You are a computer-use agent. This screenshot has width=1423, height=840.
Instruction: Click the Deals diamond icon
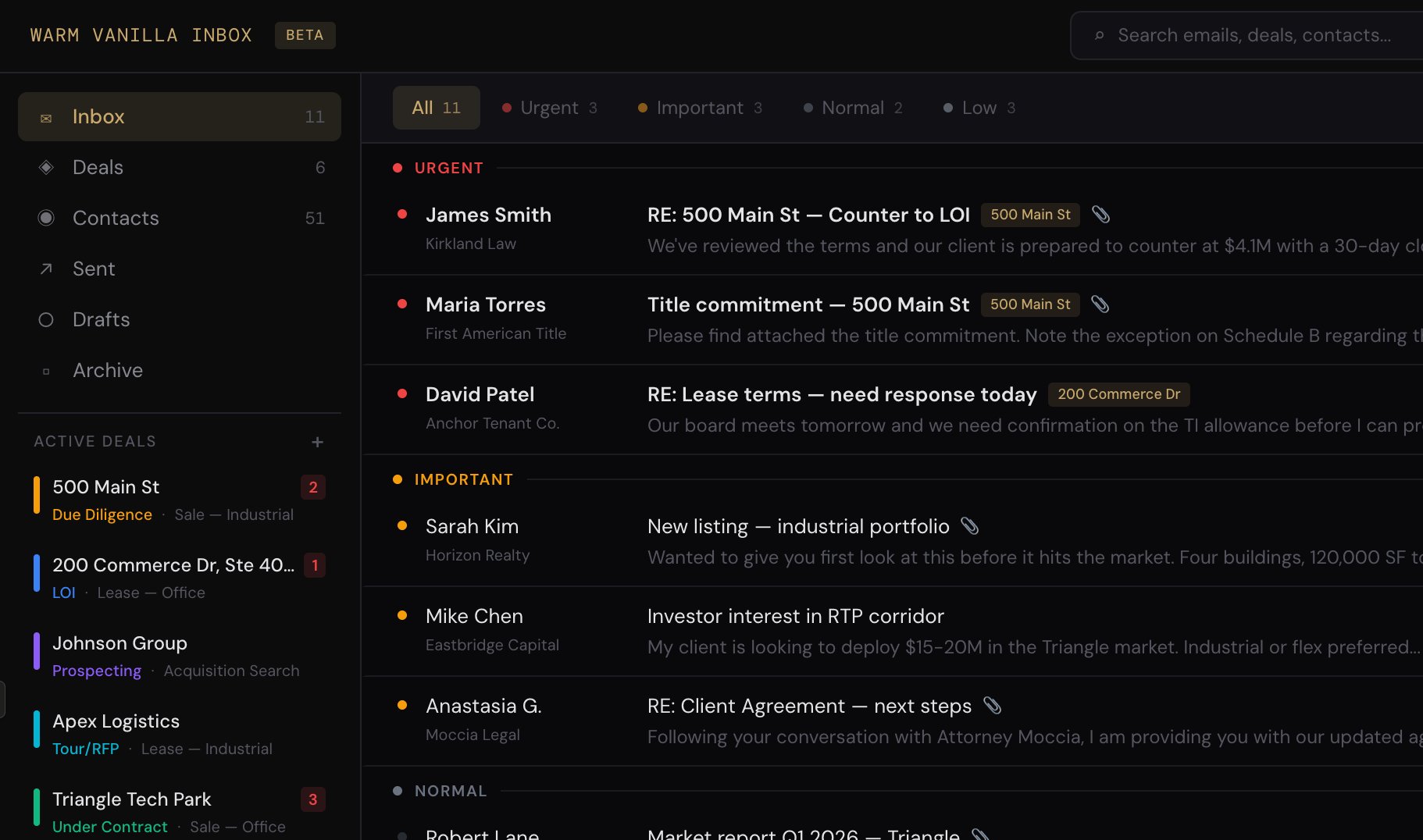point(46,167)
